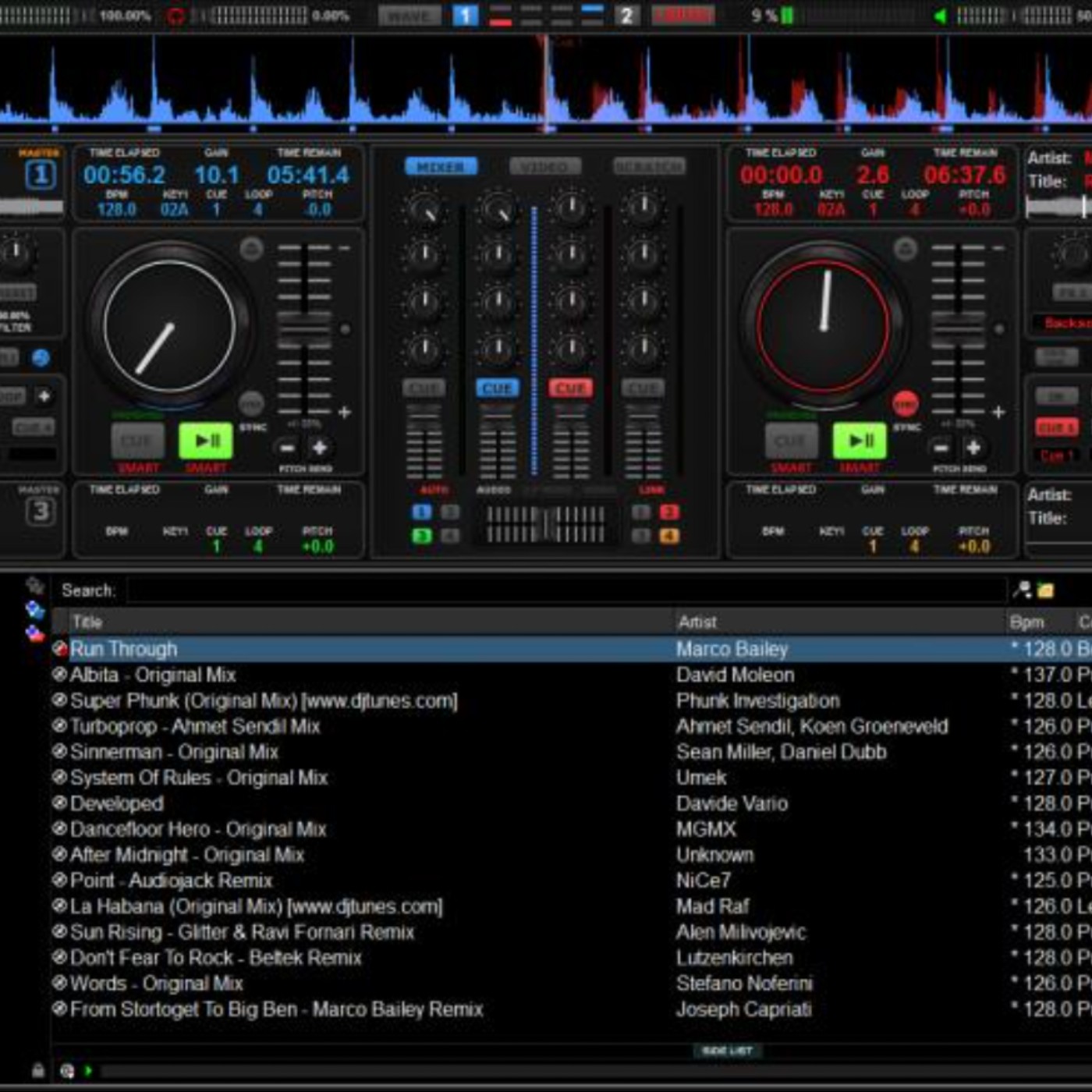Toggle the green channel 3 assign button
The width and height of the screenshot is (1092, 1092).
point(421,535)
